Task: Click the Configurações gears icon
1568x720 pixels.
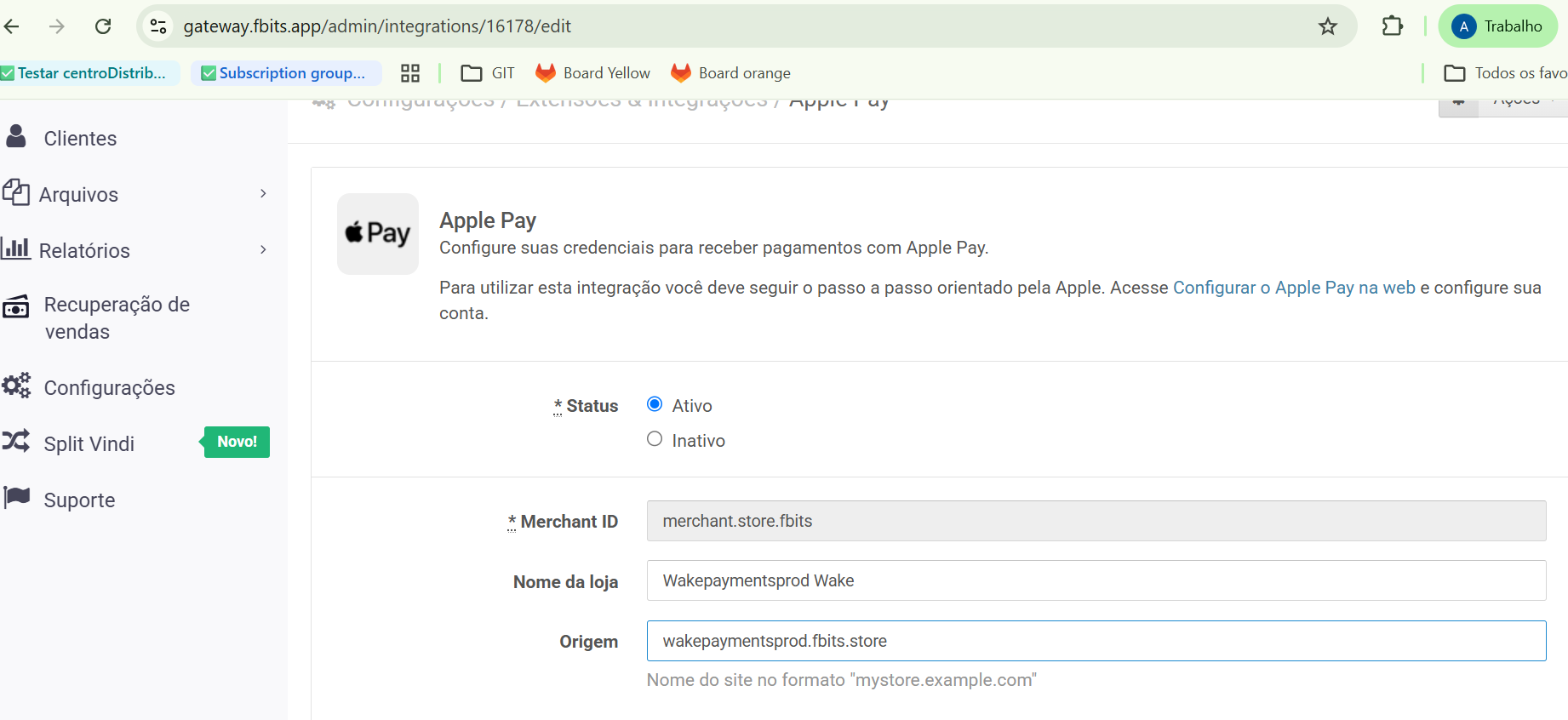Action: tap(16, 386)
